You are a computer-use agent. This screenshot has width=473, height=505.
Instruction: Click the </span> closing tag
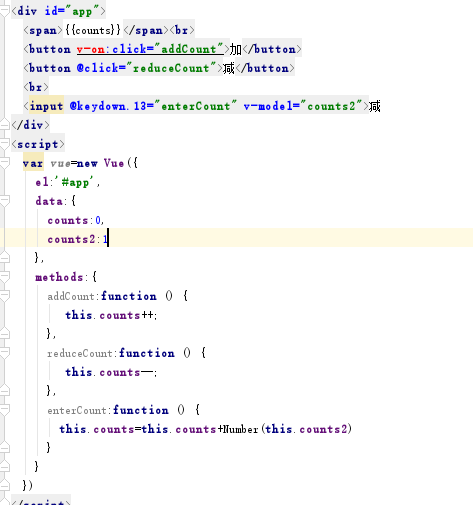point(146,30)
